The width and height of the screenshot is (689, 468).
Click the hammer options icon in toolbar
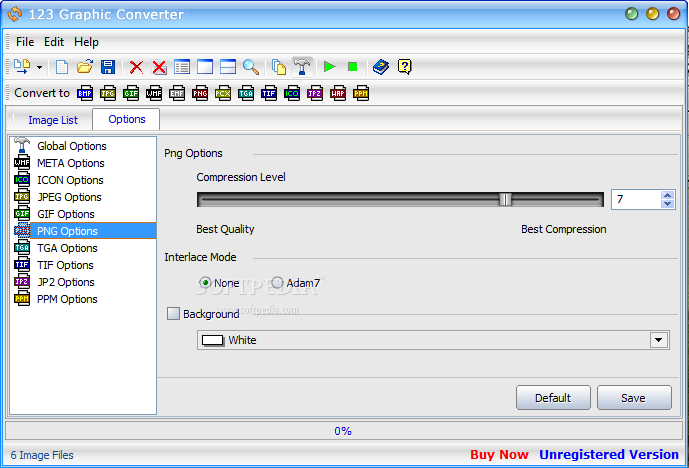point(302,67)
